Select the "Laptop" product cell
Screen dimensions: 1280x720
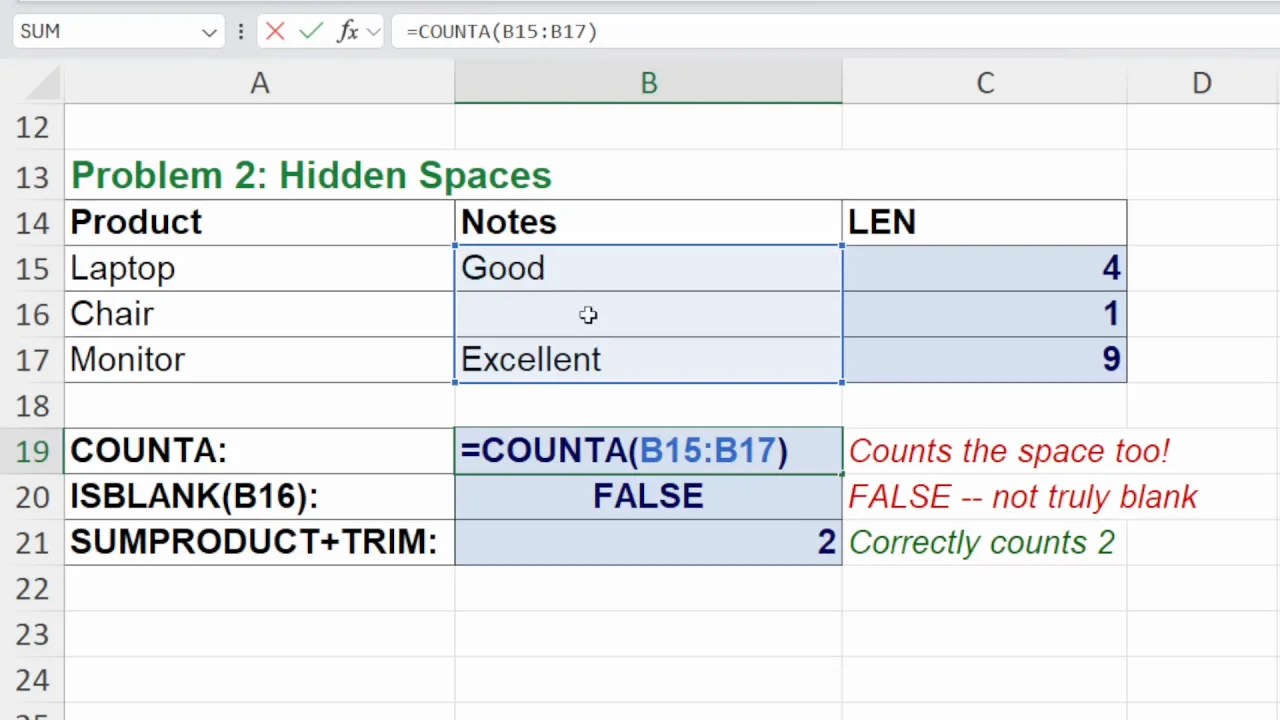(259, 268)
